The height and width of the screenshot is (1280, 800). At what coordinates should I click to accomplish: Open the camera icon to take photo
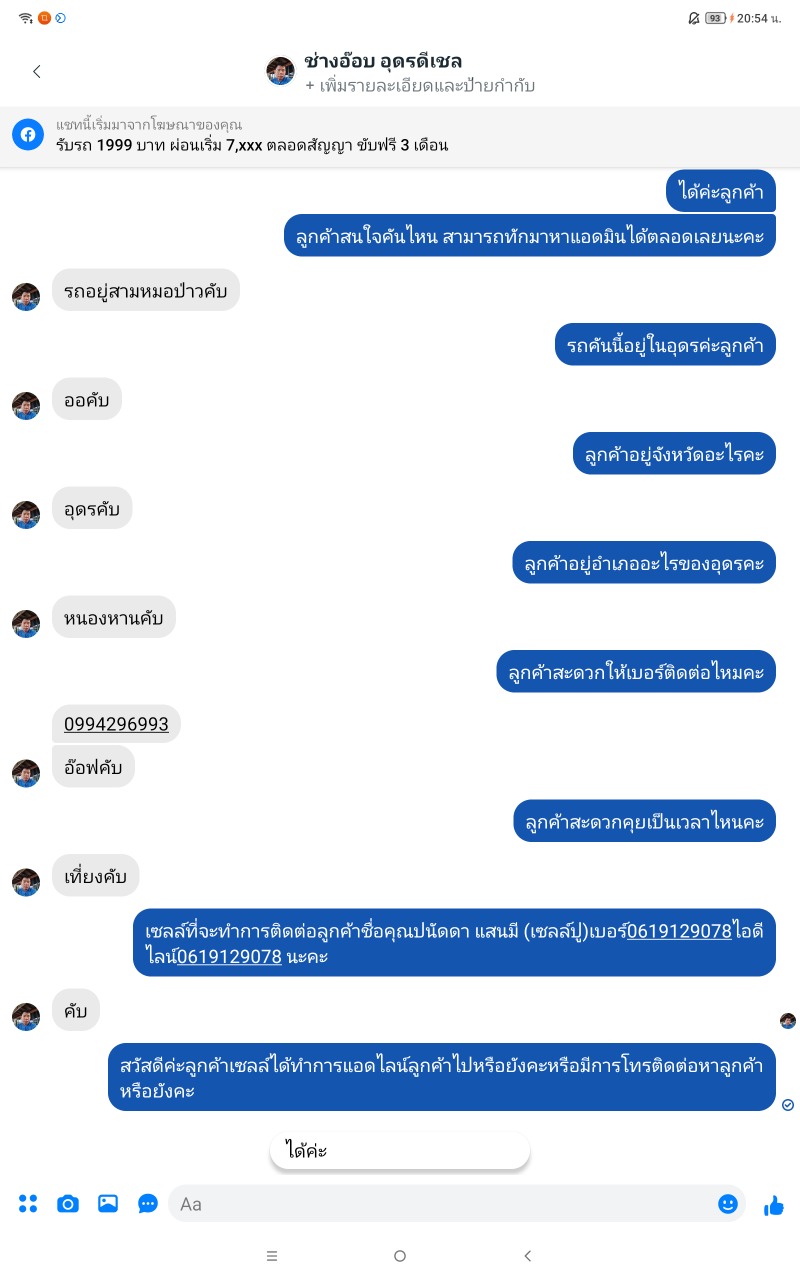click(x=68, y=1204)
